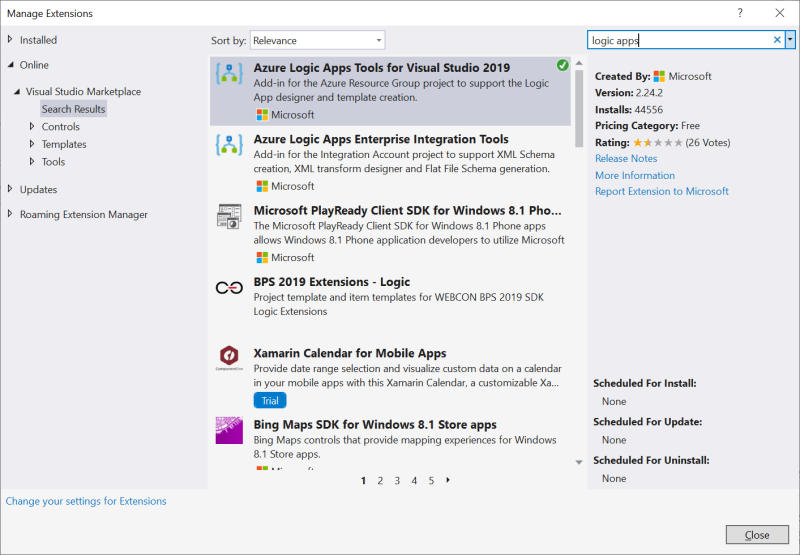Select BPS 2019 Extensions - Logic title
Viewport: 800px width, 555px height.
tap(332, 282)
